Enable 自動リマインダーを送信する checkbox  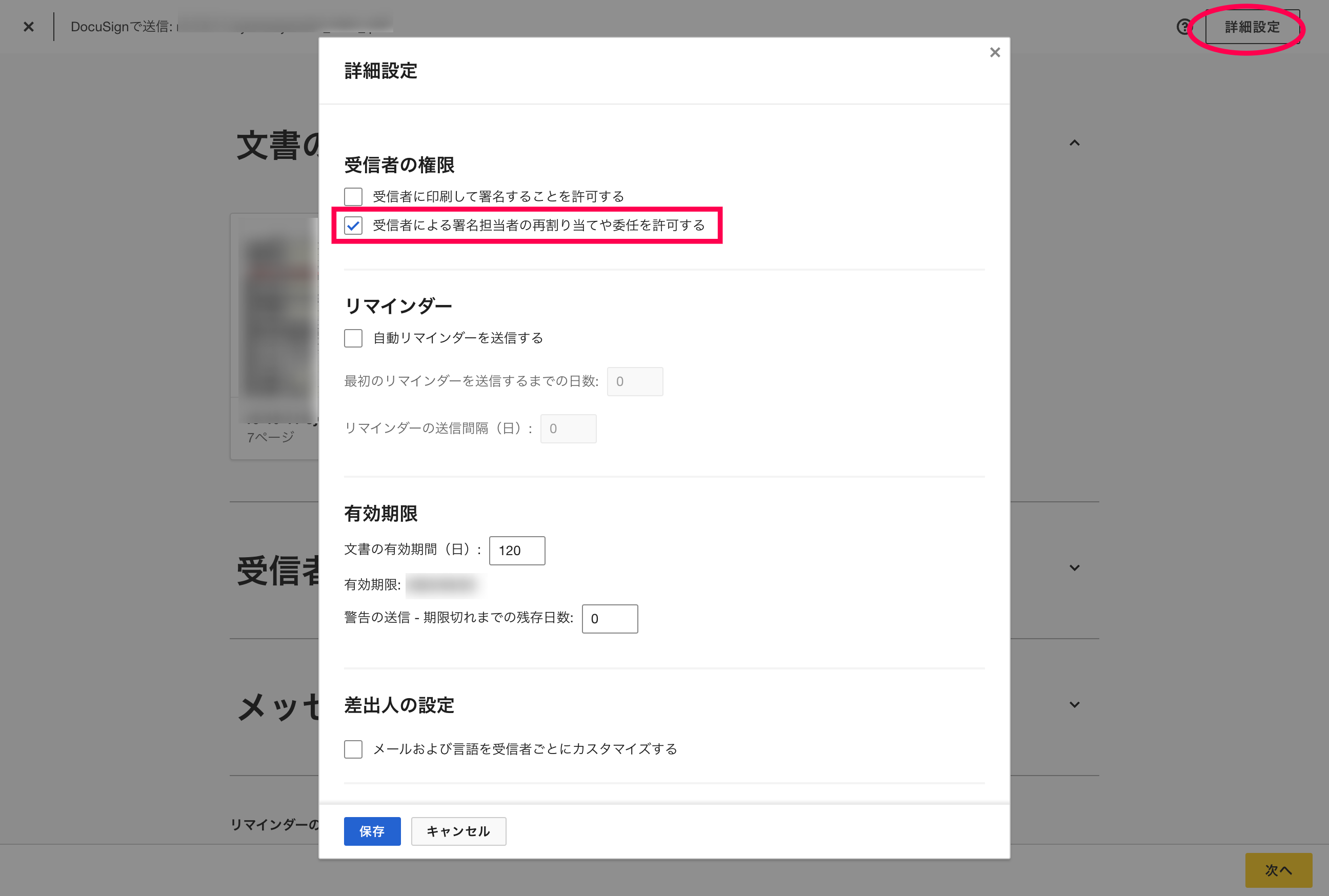coord(353,338)
